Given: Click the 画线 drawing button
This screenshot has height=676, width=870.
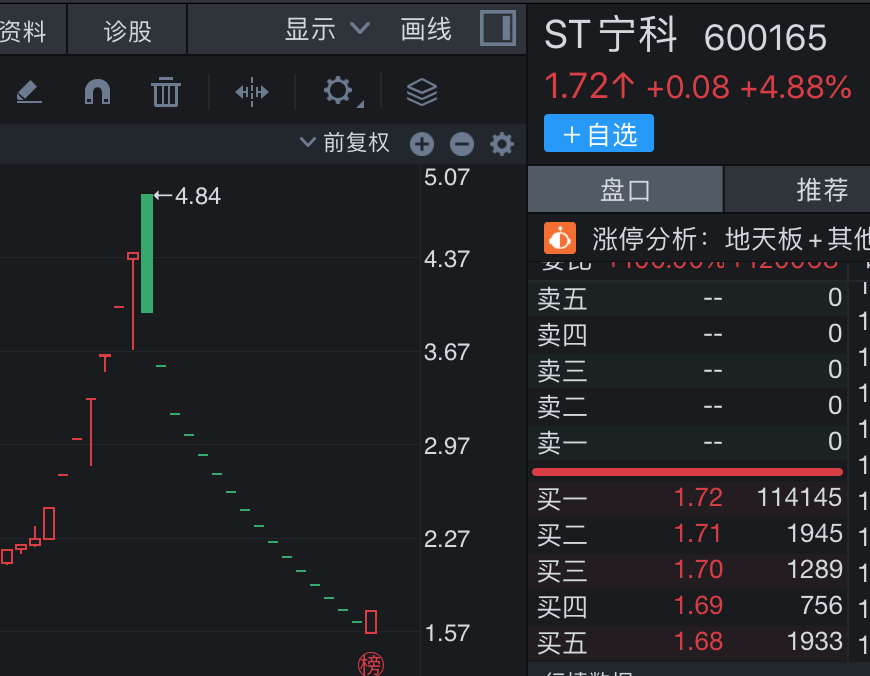Looking at the screenshot, I should [426, 29].
